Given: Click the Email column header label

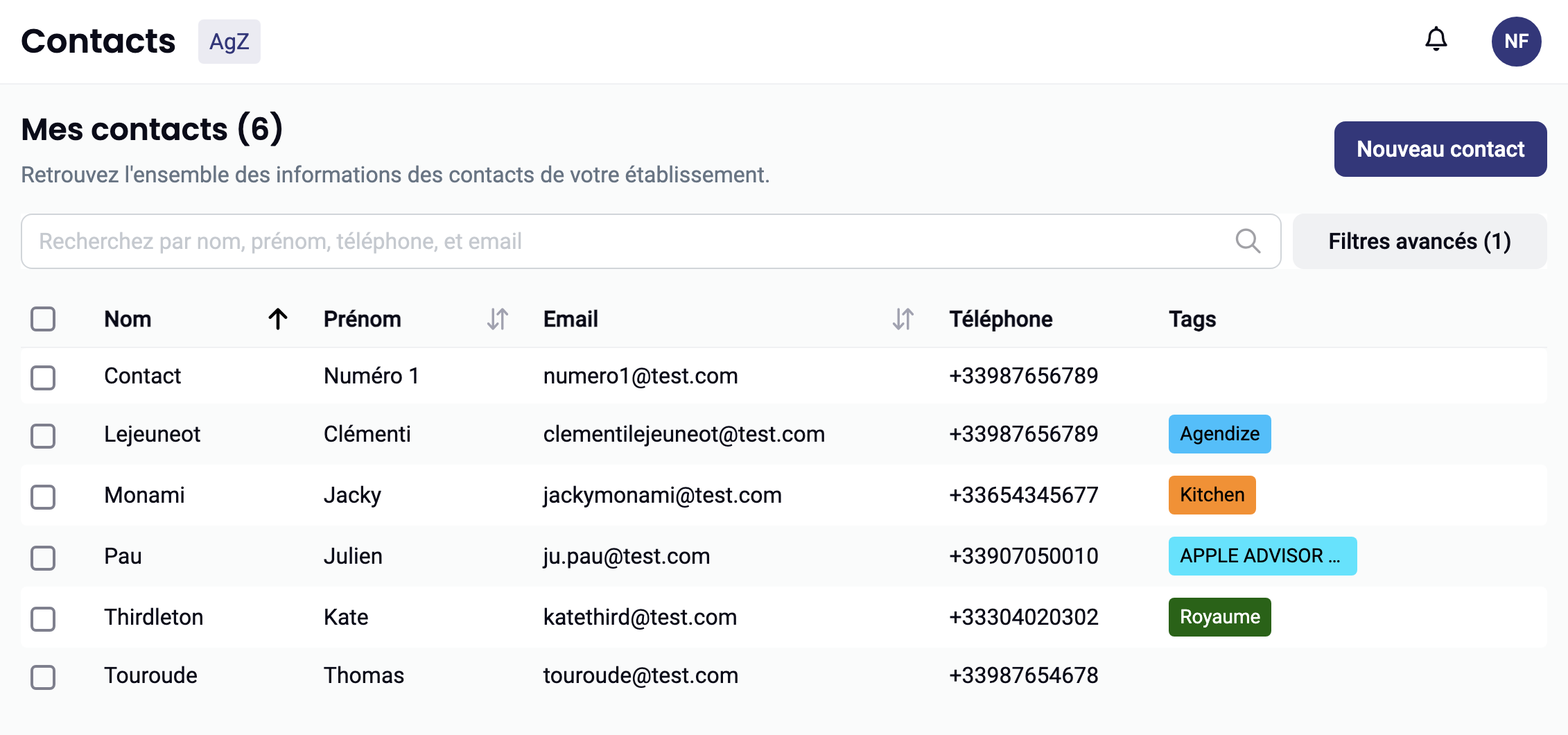Looking at the screenshot, I should 570,319.
